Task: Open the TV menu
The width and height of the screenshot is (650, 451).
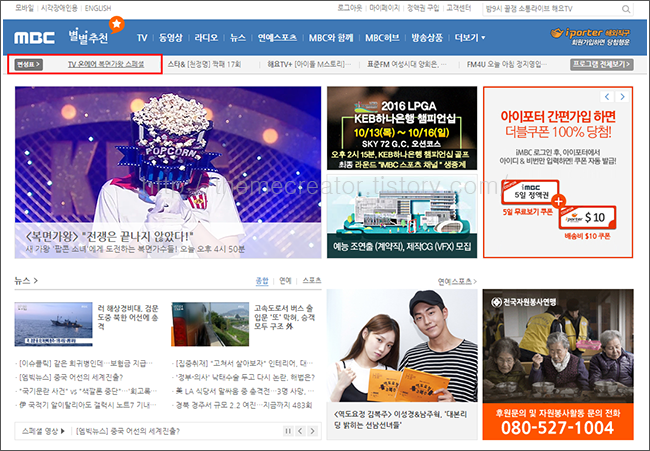Action: pos(142,38)
